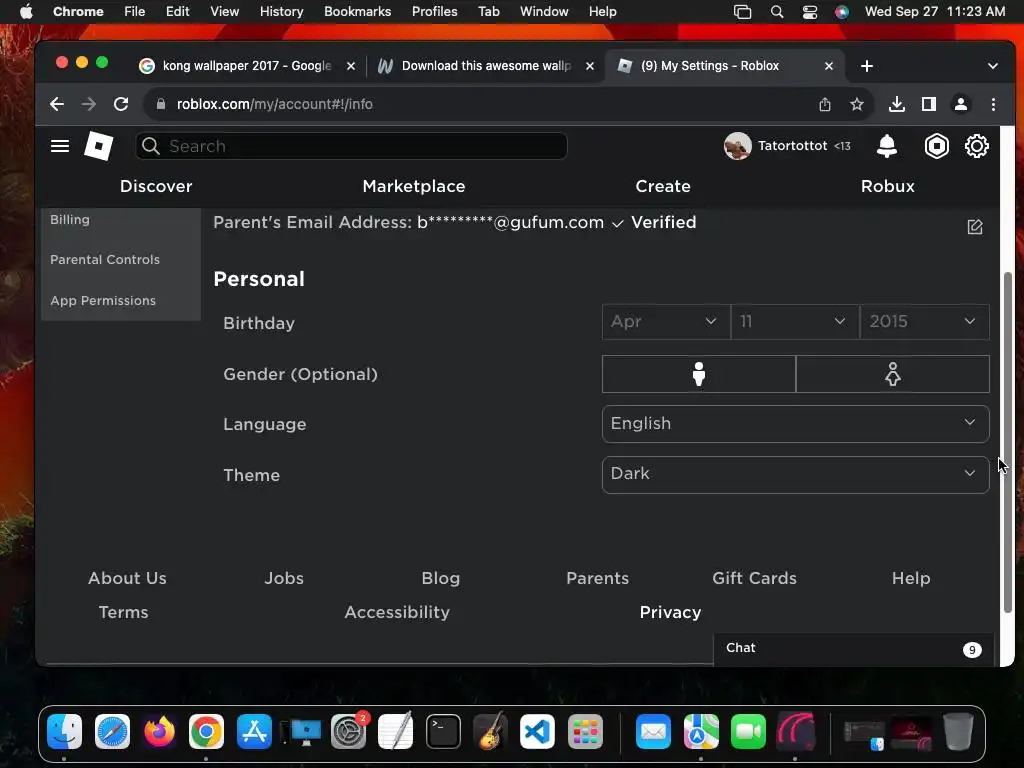The width and height of the screenshot is (1024, 768).
Task: Open the tab search chevron
Action: tap(993, 66)
